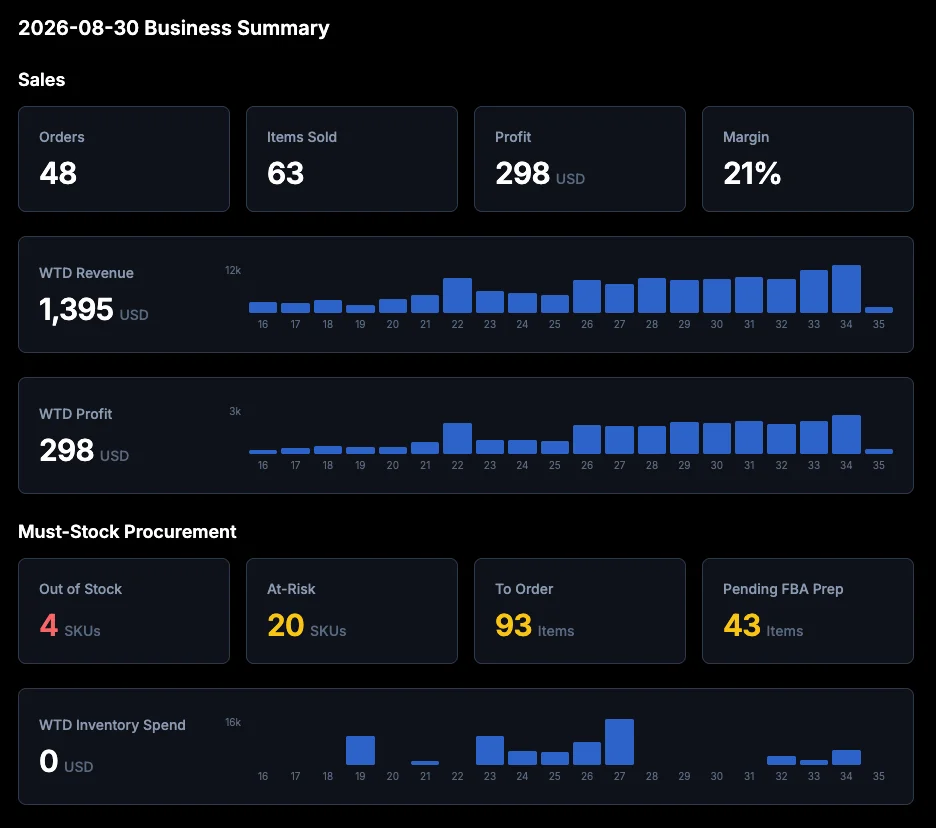Click week 23 bar in Inventory Spend chart
The width and height of the screenshot is (936, 828).
(489, 750)
